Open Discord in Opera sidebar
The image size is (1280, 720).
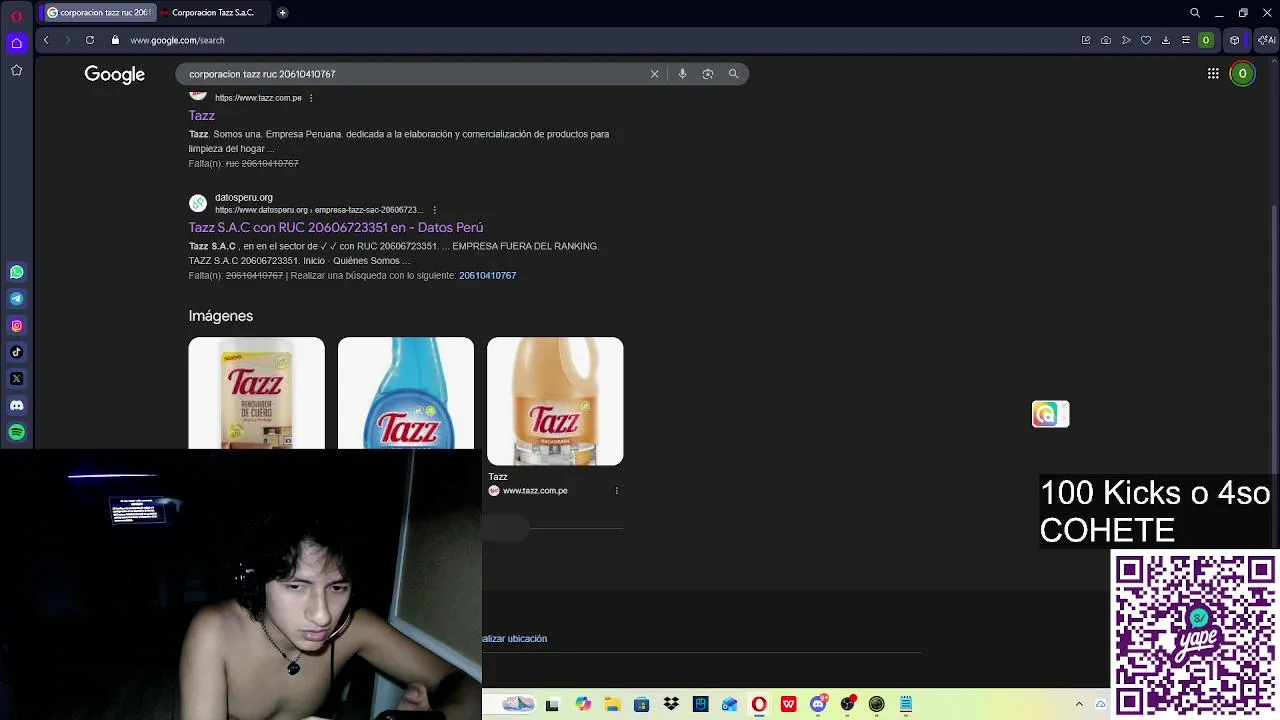click(x=16, y=405)
